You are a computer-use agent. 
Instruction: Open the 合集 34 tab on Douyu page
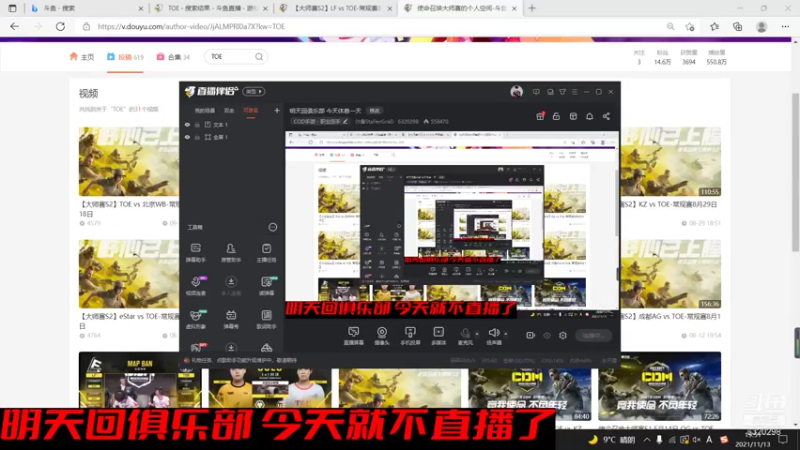[173, 57]
